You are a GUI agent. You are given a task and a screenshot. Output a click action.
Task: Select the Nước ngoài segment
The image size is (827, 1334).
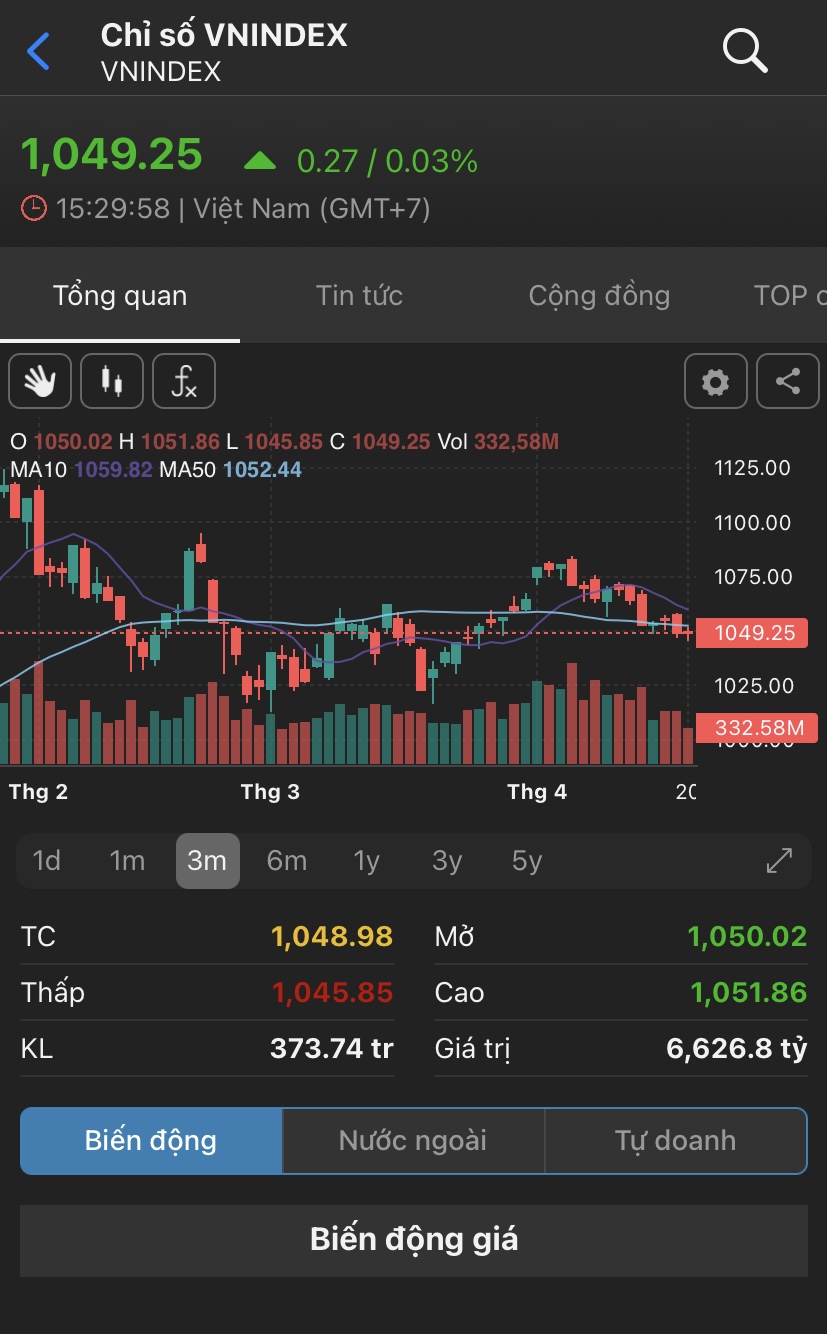click(413, 1140)
